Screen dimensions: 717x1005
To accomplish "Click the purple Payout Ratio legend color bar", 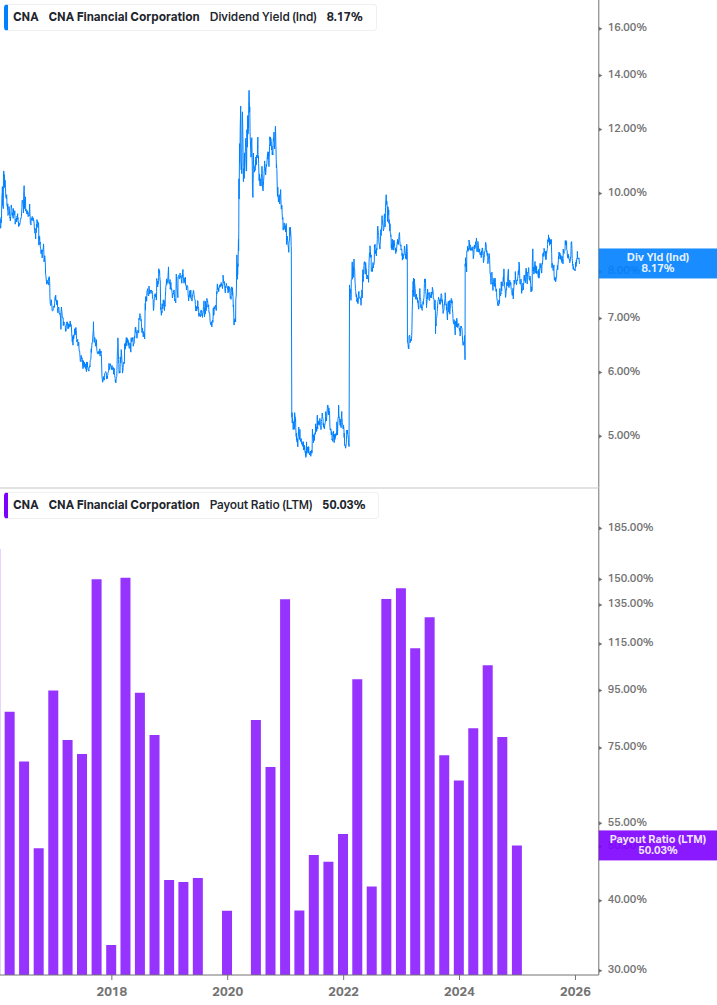I will tap(6, 505).
